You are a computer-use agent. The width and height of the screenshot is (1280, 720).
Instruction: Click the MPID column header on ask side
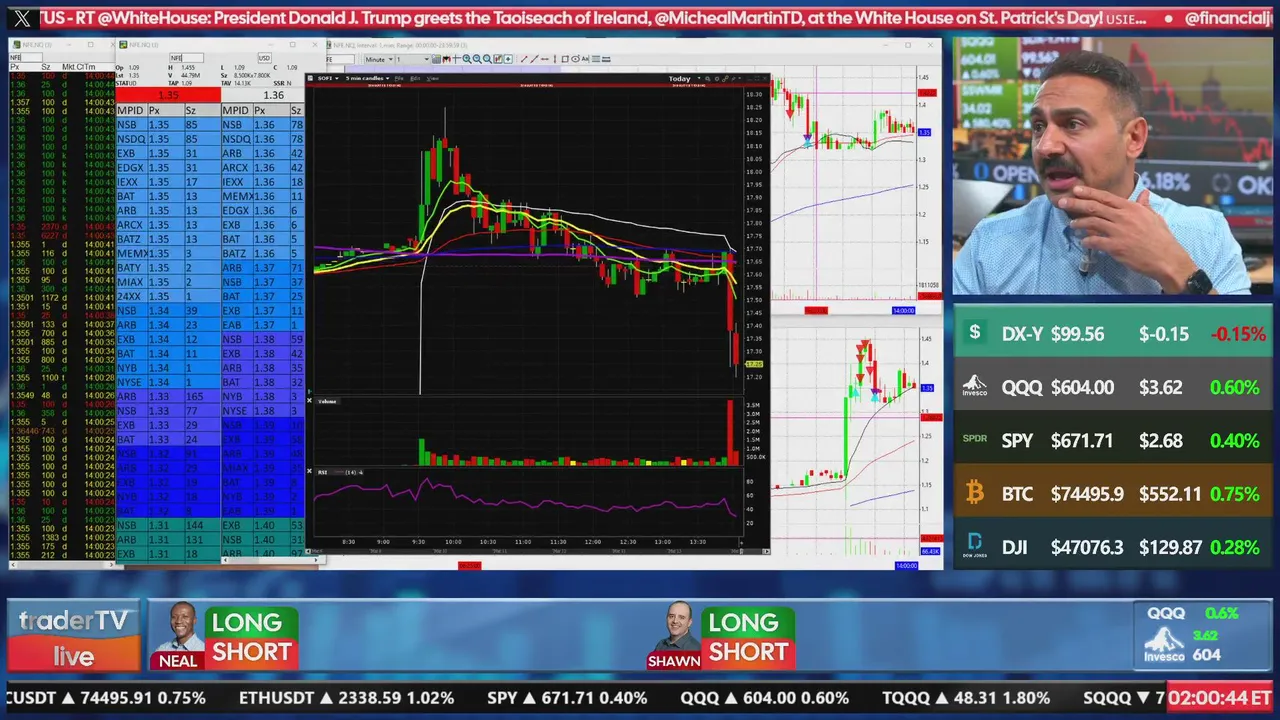236,110
